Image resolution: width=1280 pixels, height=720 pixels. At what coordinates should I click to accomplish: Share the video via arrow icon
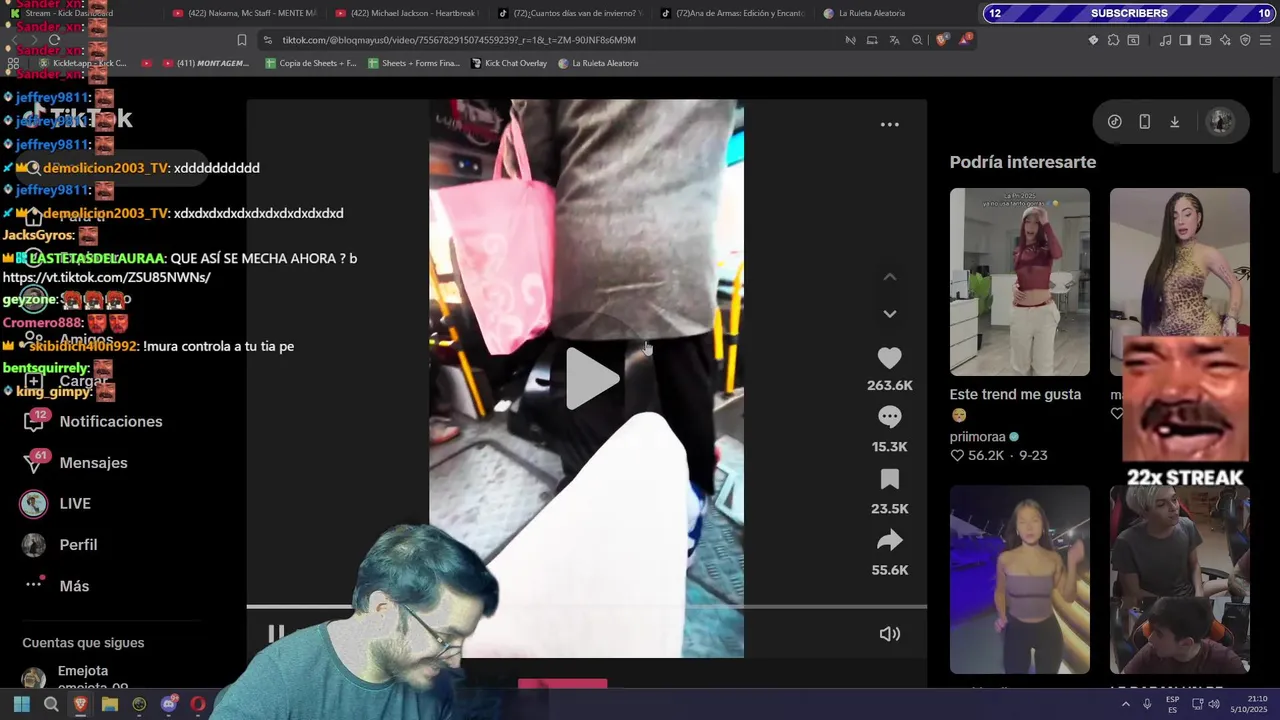tap(889, 541)
